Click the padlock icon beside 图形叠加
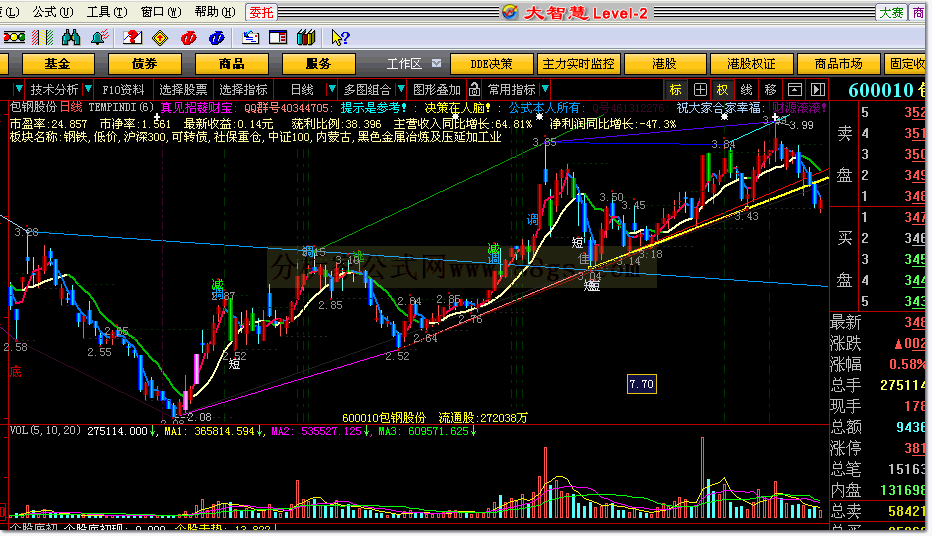Image resolution: width=932 pixels, height=536 pixels. [x=474, y=90]
